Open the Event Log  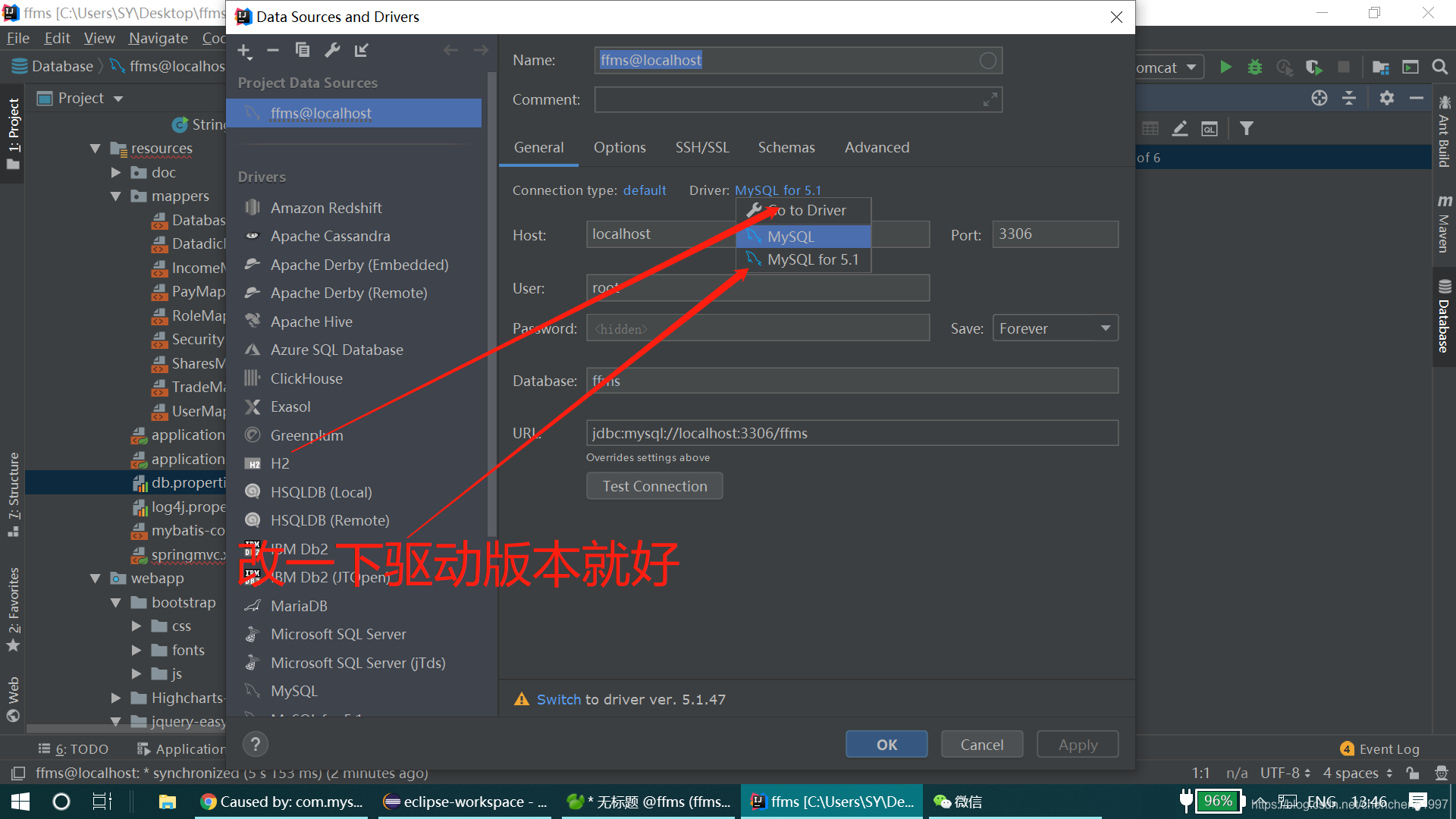pos(1379,749)
